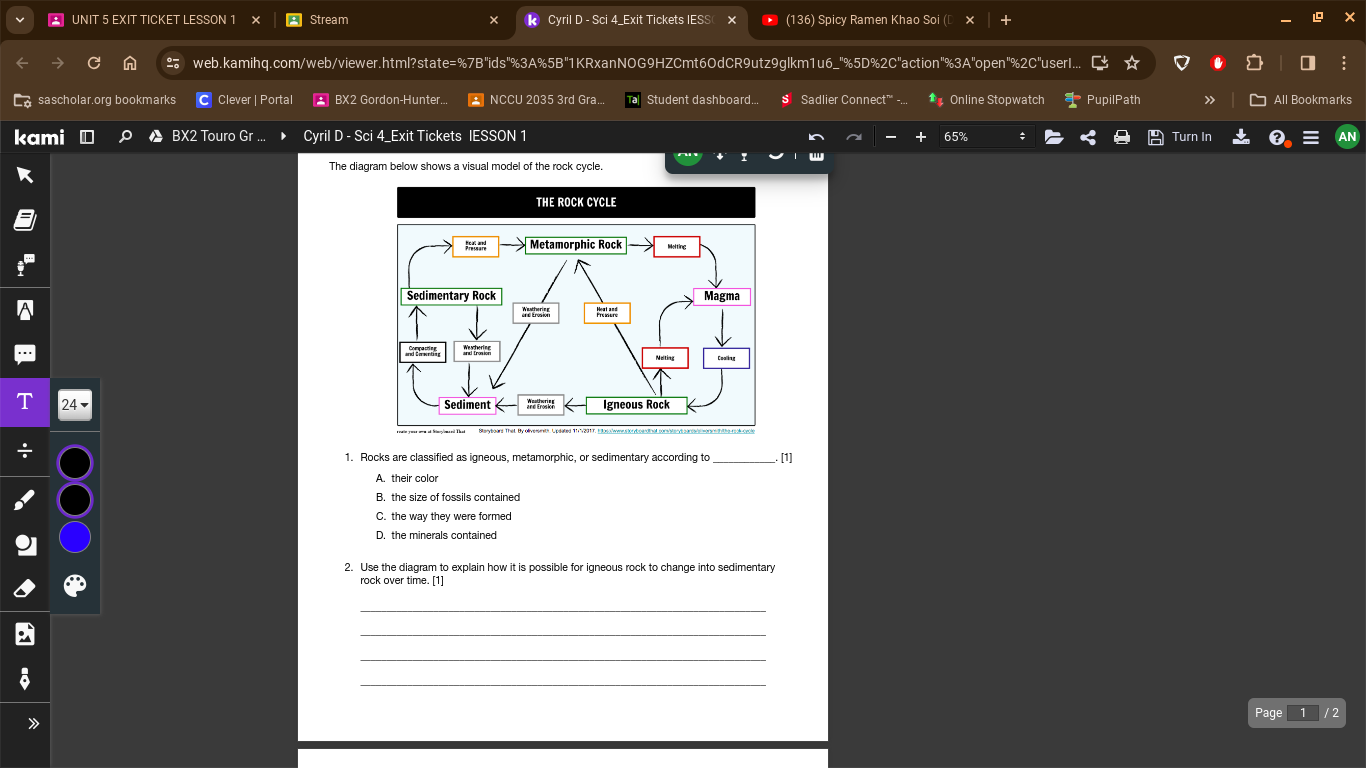Viewport: 1366px width, 768px height.
Task: Select the Kami Select arrow tool
Action: [25, 175]
